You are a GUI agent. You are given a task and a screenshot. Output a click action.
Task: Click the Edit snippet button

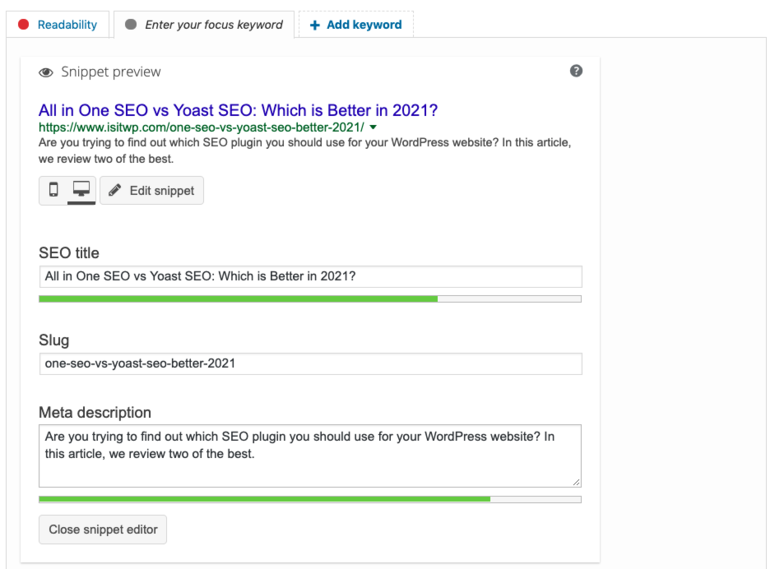point(152,190)
